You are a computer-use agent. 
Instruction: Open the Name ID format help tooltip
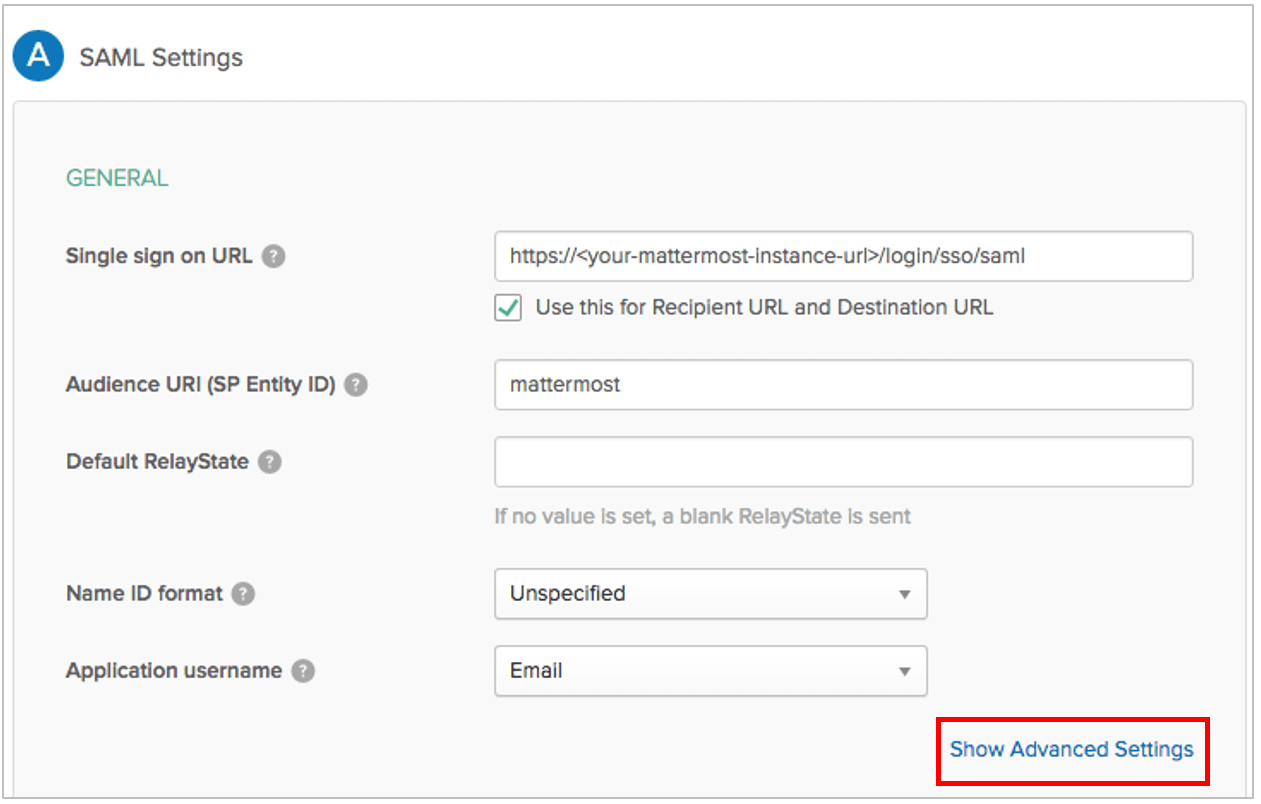coord(242,593)
